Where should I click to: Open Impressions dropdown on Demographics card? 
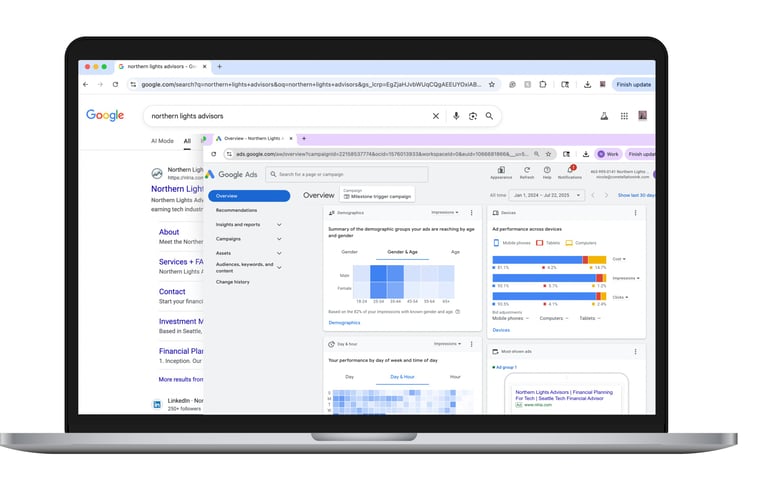(x=445, y=212)
